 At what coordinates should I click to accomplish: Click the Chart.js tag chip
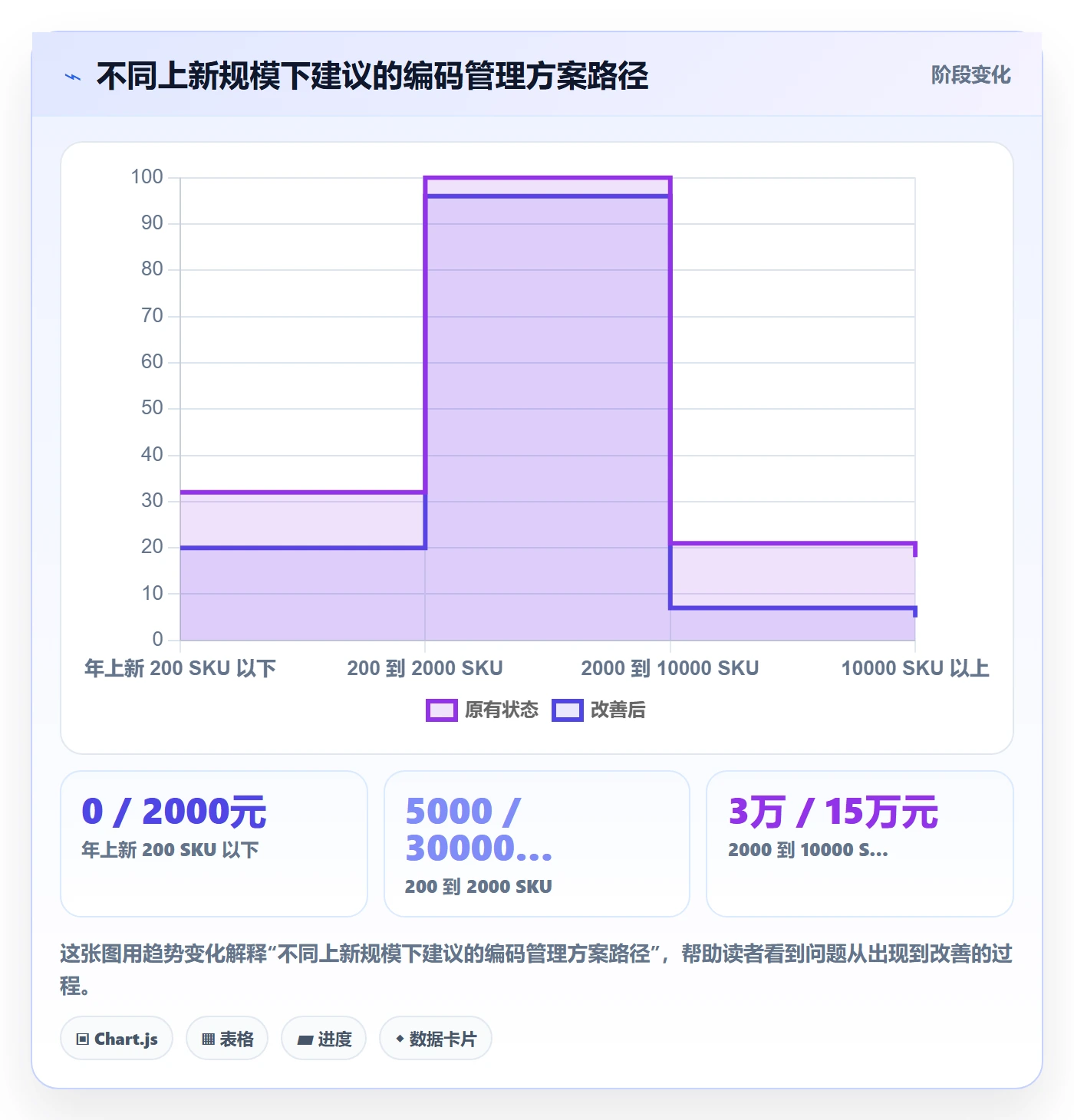tap(117, 1039)
